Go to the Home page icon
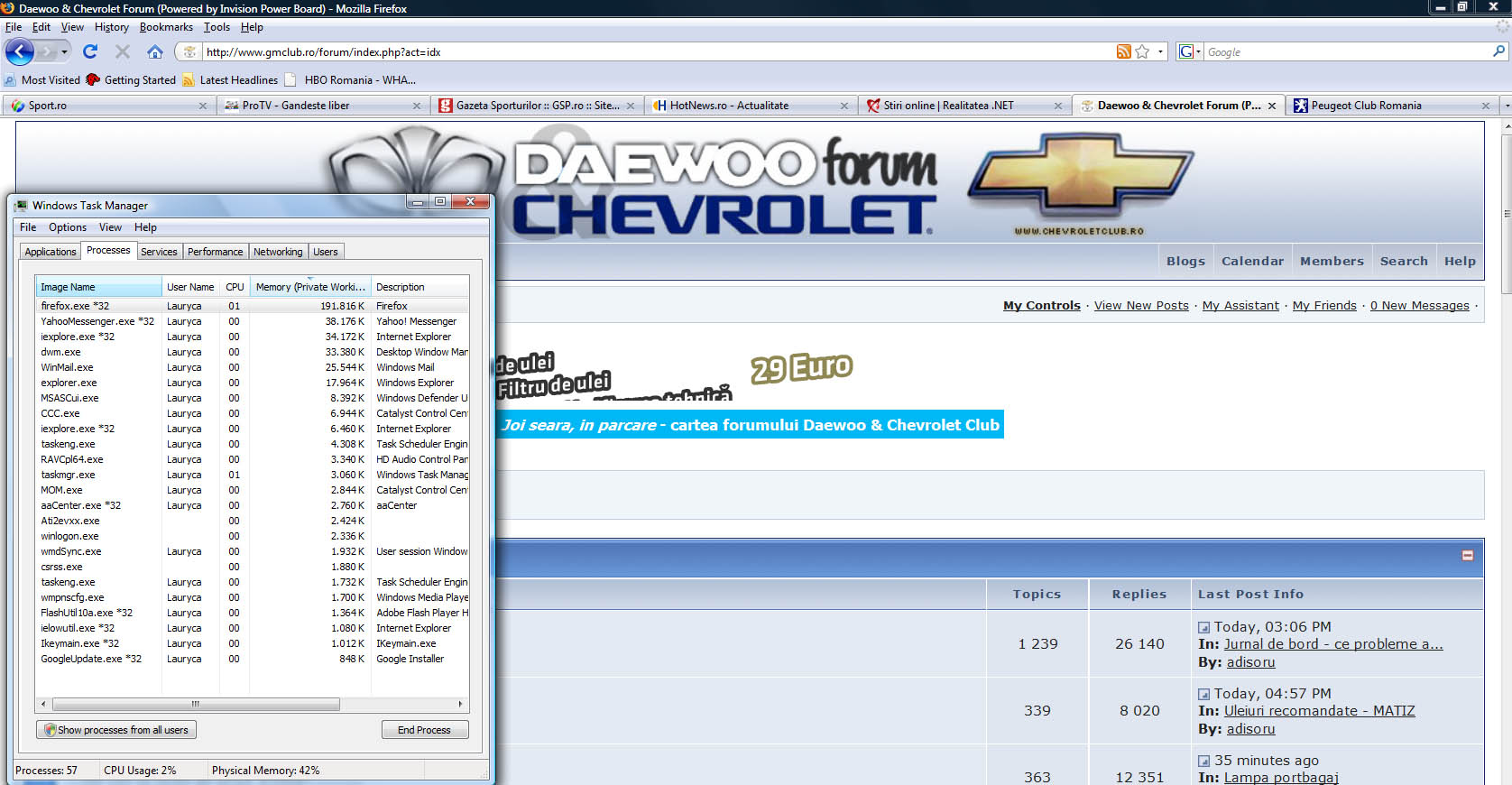 coord(155,51)
